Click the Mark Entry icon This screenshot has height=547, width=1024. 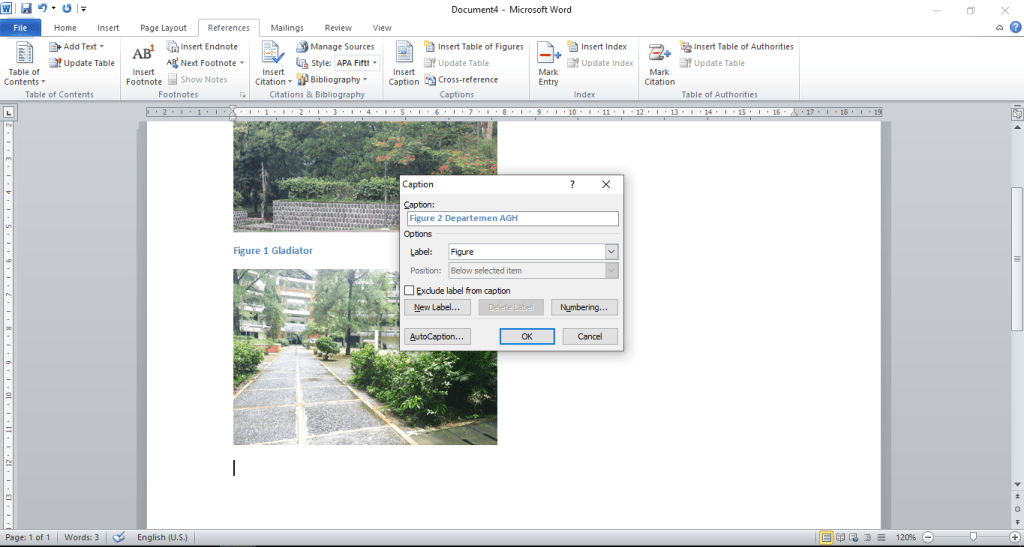[548, 54]
